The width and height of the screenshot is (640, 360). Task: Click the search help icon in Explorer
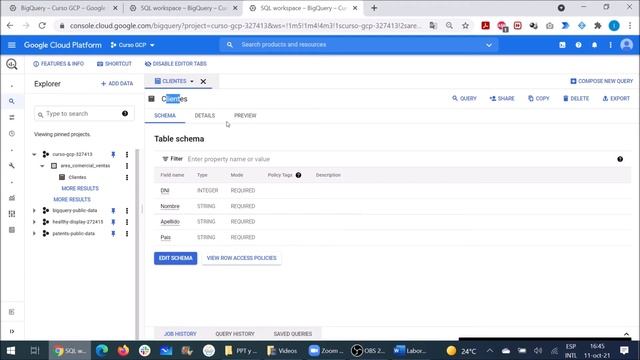pos(125,113)
